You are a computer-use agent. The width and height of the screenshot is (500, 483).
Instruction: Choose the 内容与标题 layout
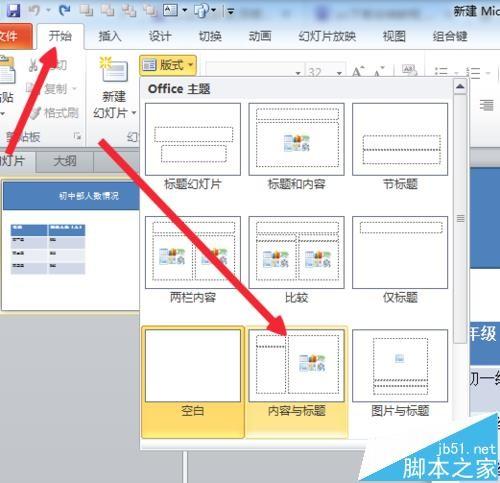pos(296,382)
